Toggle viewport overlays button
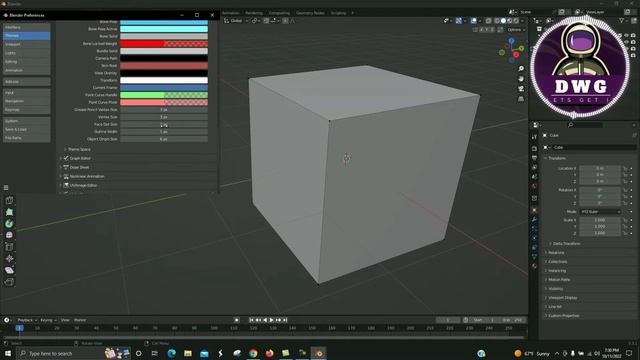 [473, 20]
